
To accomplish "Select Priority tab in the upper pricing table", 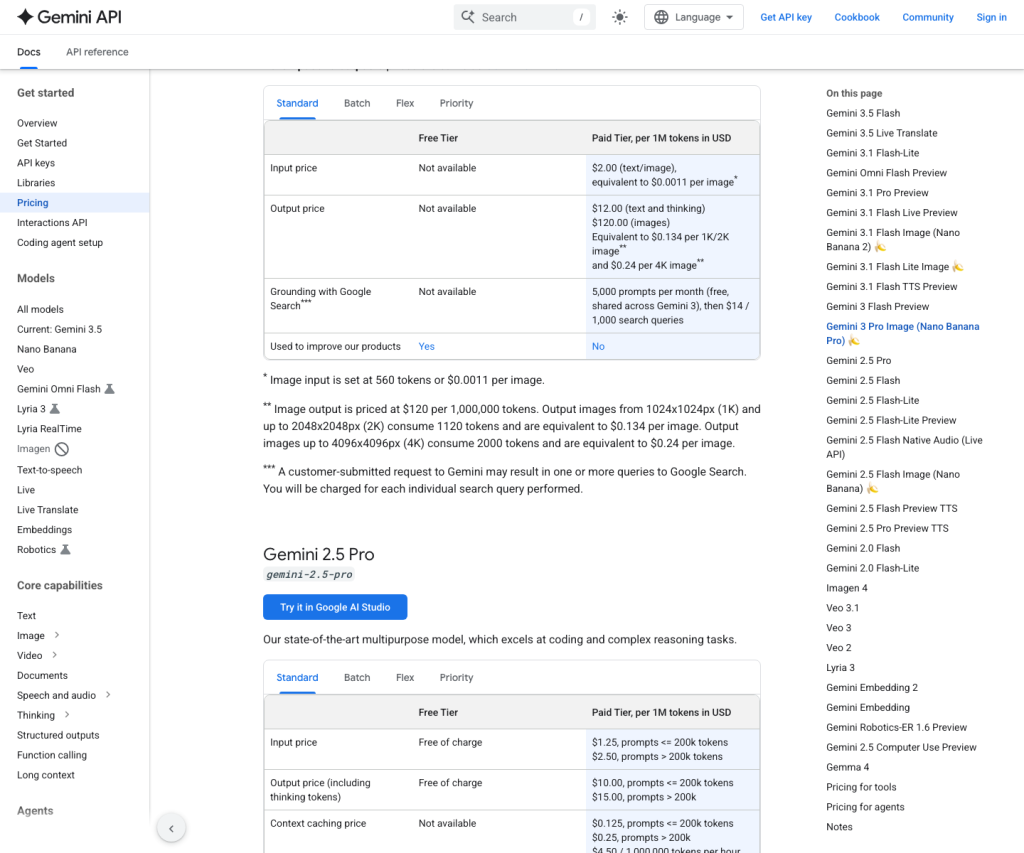I will point(456,103).
